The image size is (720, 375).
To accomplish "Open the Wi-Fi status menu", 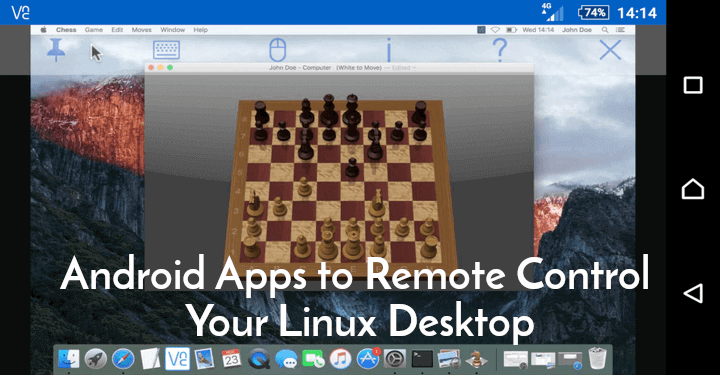I will tap(495, 30).
